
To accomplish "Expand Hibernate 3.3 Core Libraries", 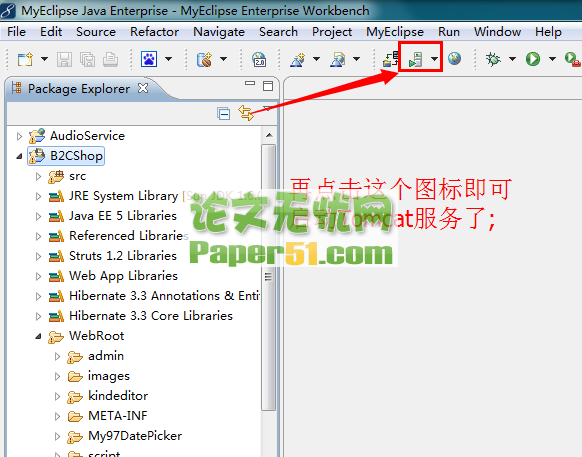I will pyautogui.click(x=38, y=317).
